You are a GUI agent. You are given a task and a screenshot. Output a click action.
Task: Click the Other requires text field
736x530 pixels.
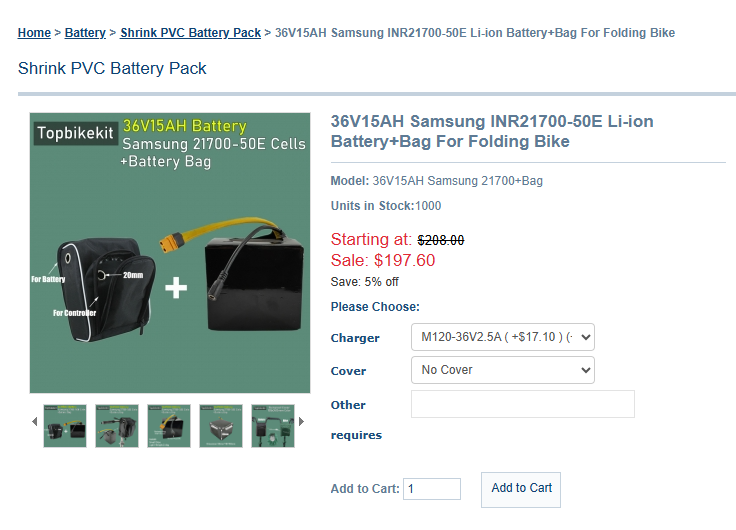(522, 404)
